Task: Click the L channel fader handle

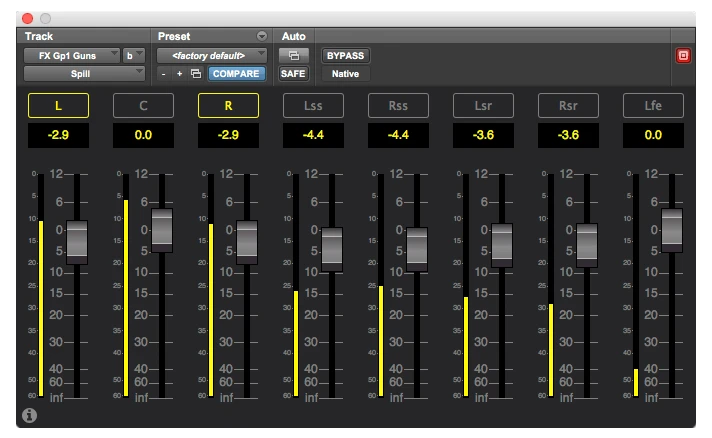Action: point(77,242)
